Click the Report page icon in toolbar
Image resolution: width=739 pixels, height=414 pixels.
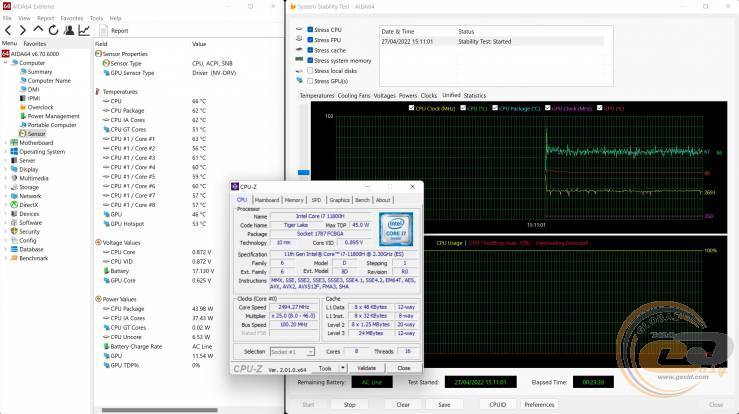pyautogui.click(x=103, y=31)
